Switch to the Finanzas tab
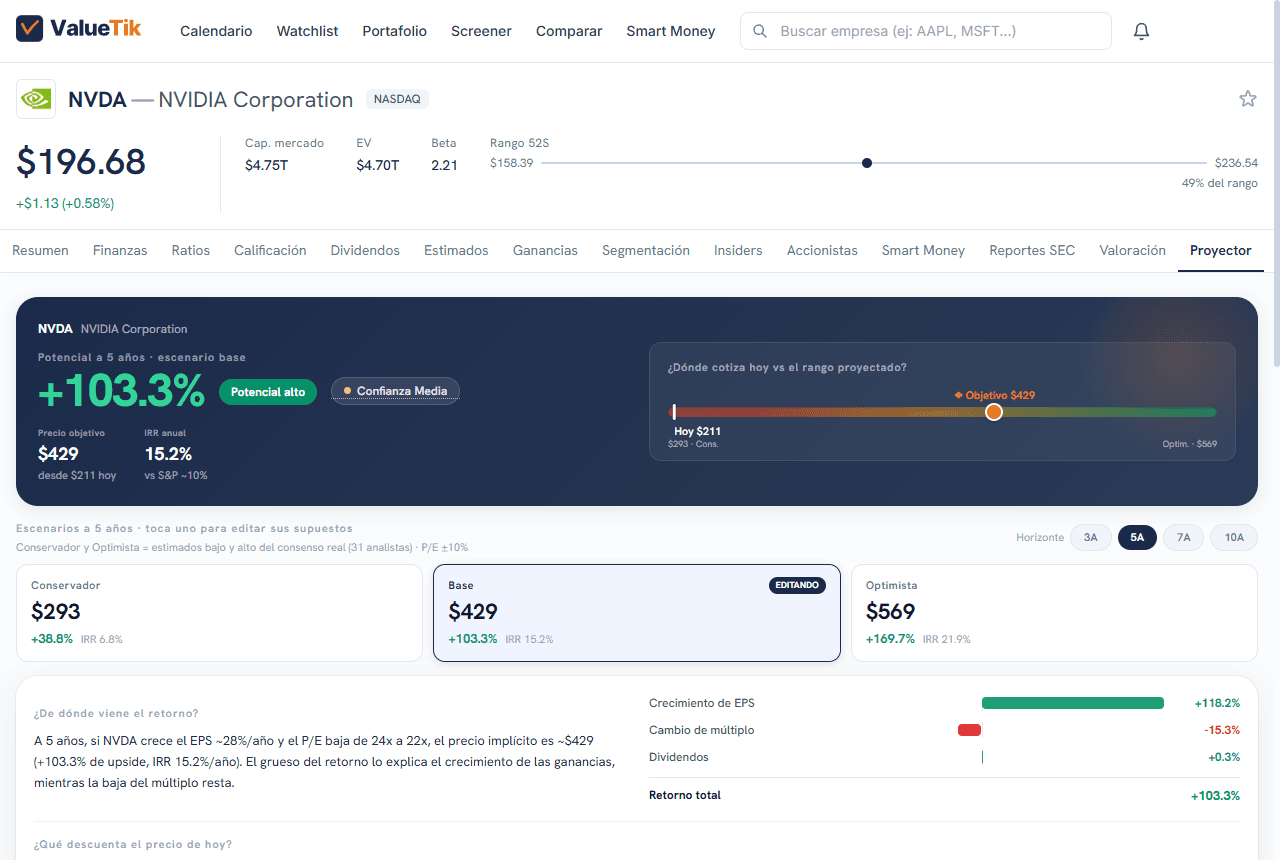Image resolution: width=1280 pixels, height=860 pixels. [120, 251]
